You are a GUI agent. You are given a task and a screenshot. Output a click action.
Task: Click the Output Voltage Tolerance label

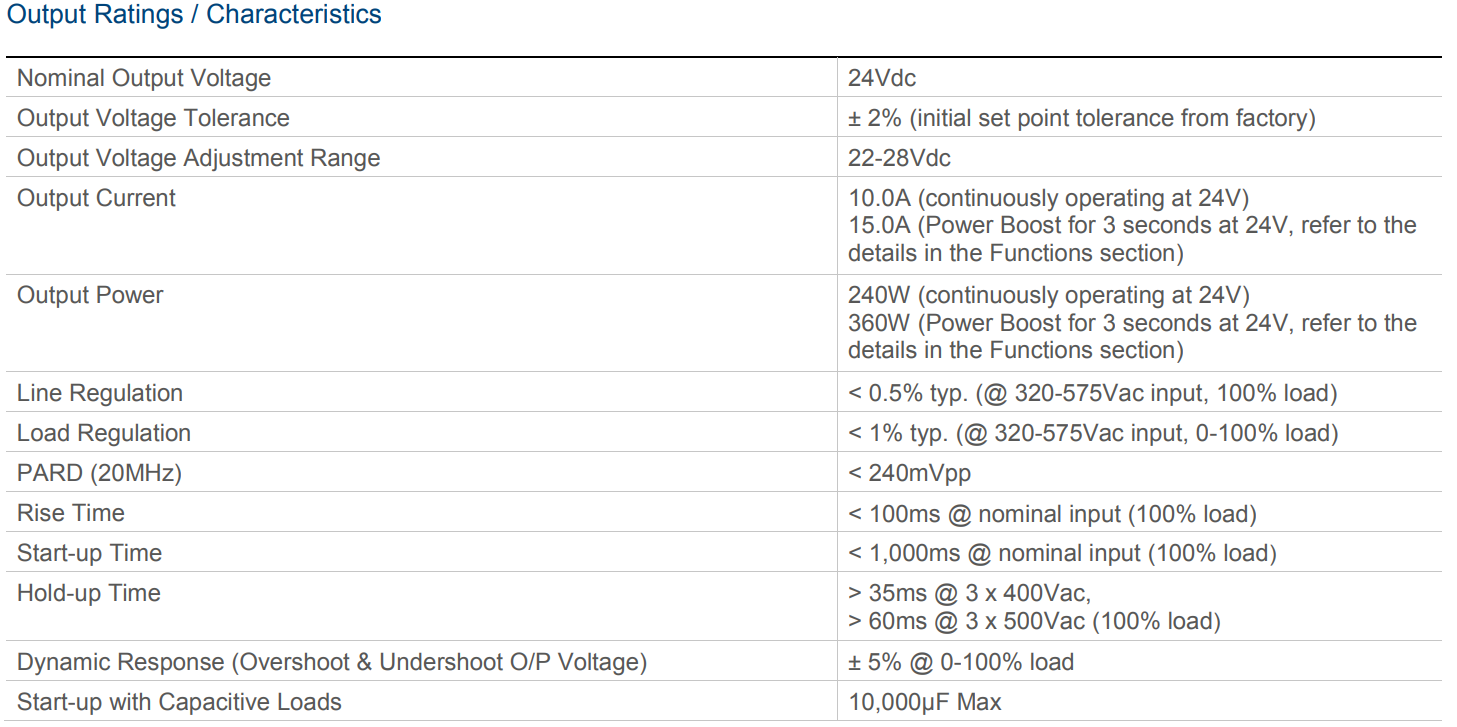pyautogui.click(x=153, y=118)
